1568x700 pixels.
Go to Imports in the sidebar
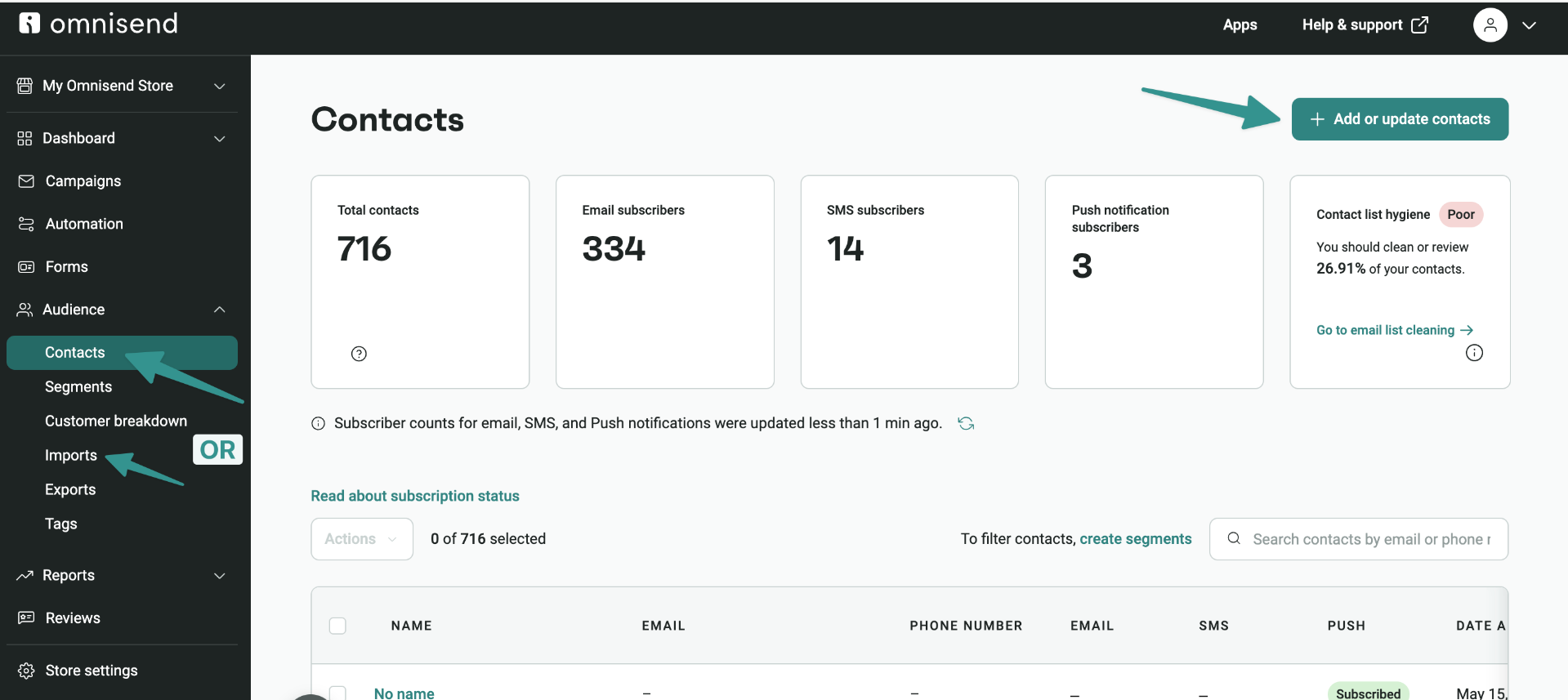[71, 456]
